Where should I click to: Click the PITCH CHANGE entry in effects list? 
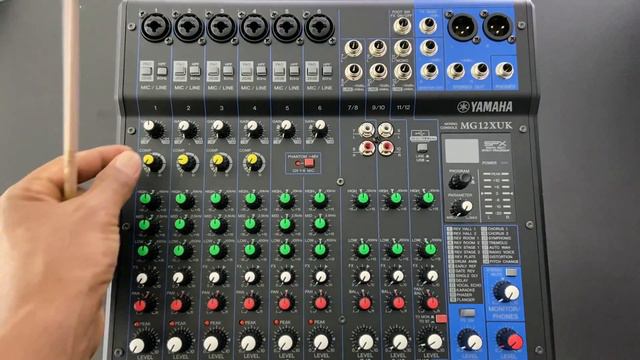[x=500, y=261]
